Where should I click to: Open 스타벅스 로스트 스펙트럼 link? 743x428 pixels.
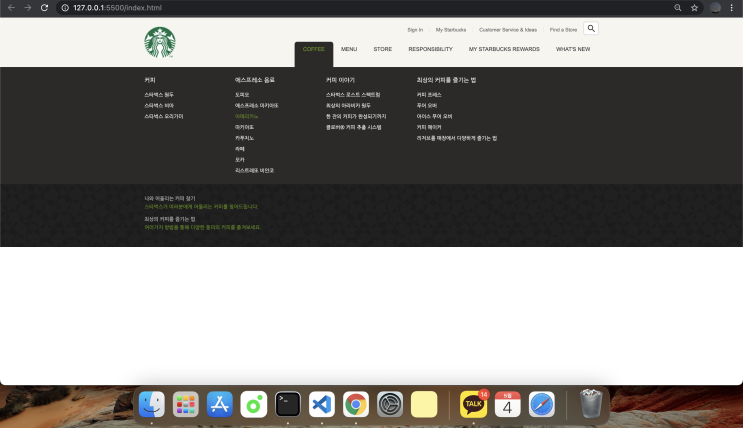point(353,95)
